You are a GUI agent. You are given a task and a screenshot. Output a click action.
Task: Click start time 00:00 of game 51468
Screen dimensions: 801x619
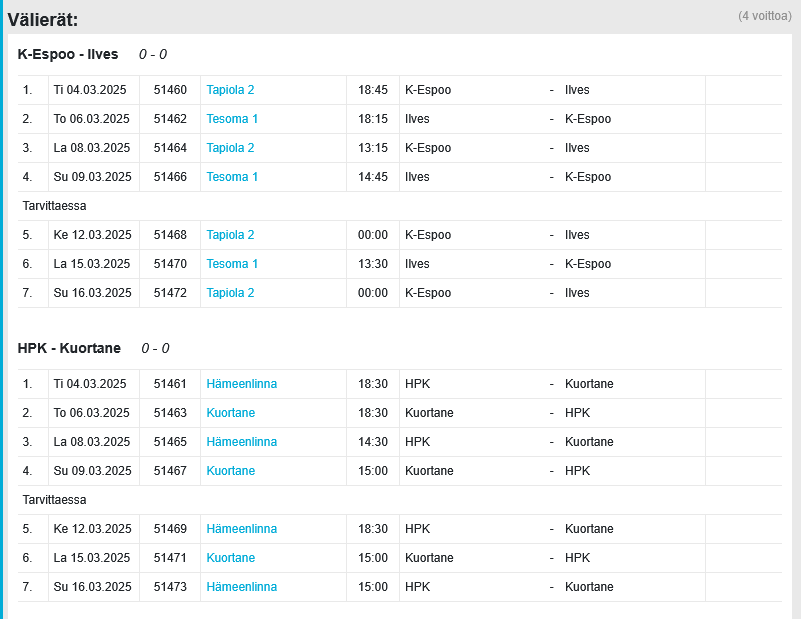[373, 235]
